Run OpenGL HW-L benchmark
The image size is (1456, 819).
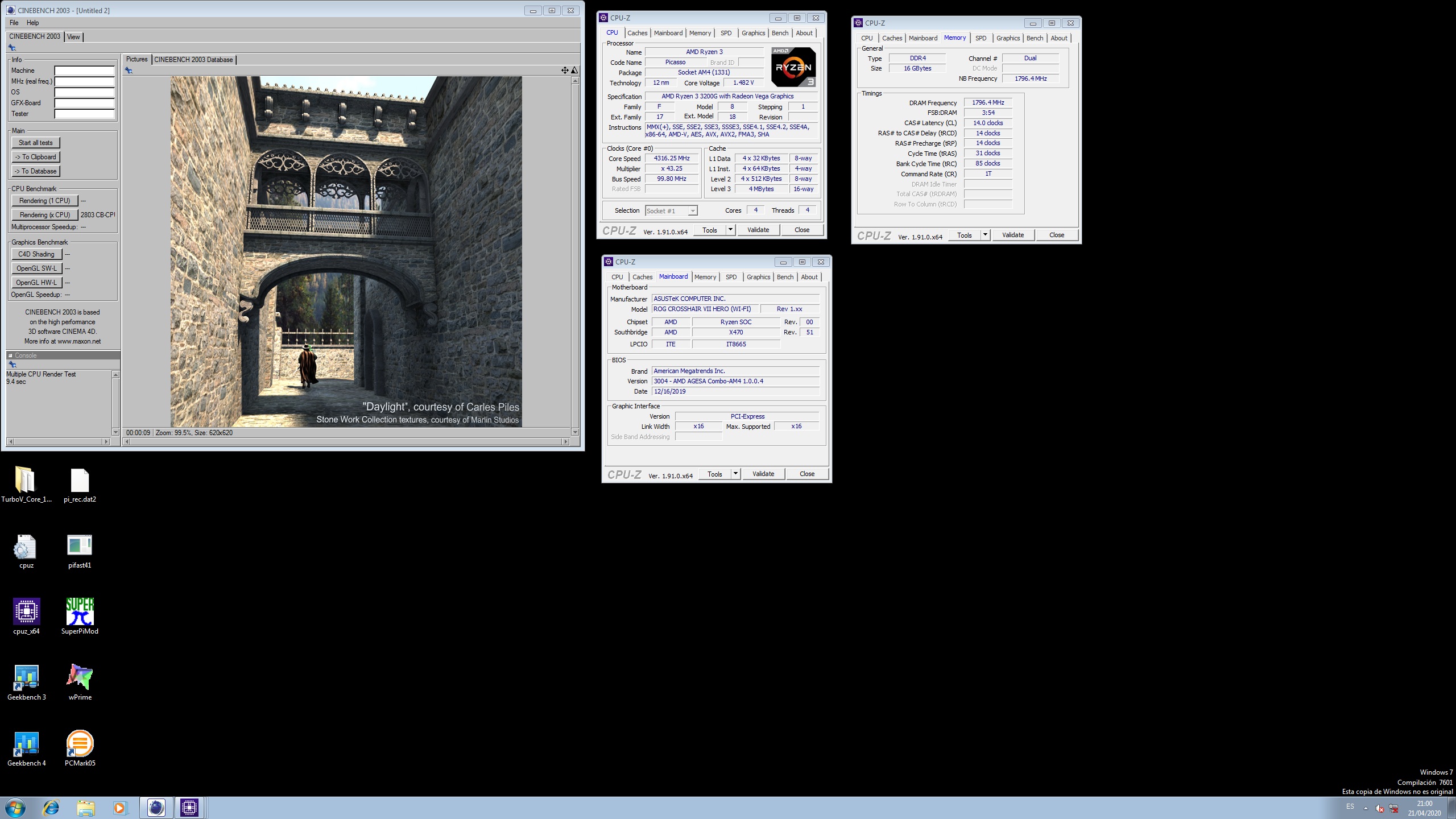[36, 283]
